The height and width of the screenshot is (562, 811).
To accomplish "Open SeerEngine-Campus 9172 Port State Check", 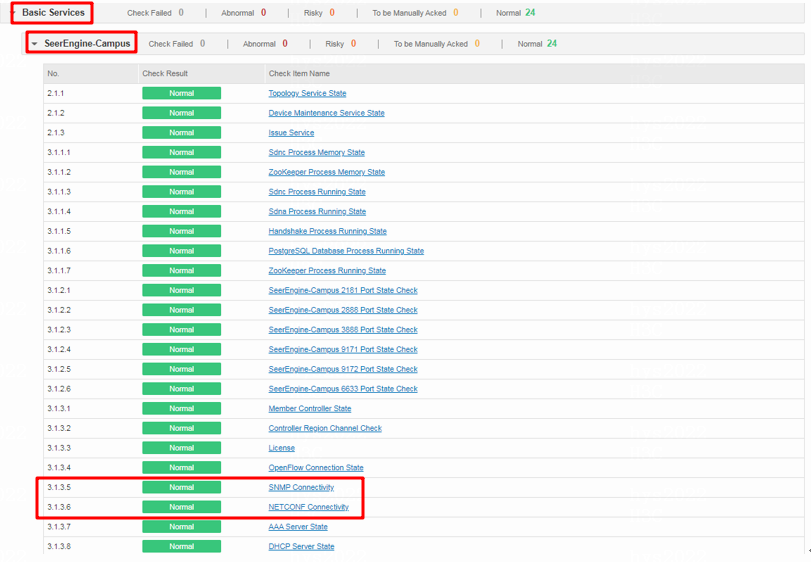I will pyautogui.click(x=343, y=369).
